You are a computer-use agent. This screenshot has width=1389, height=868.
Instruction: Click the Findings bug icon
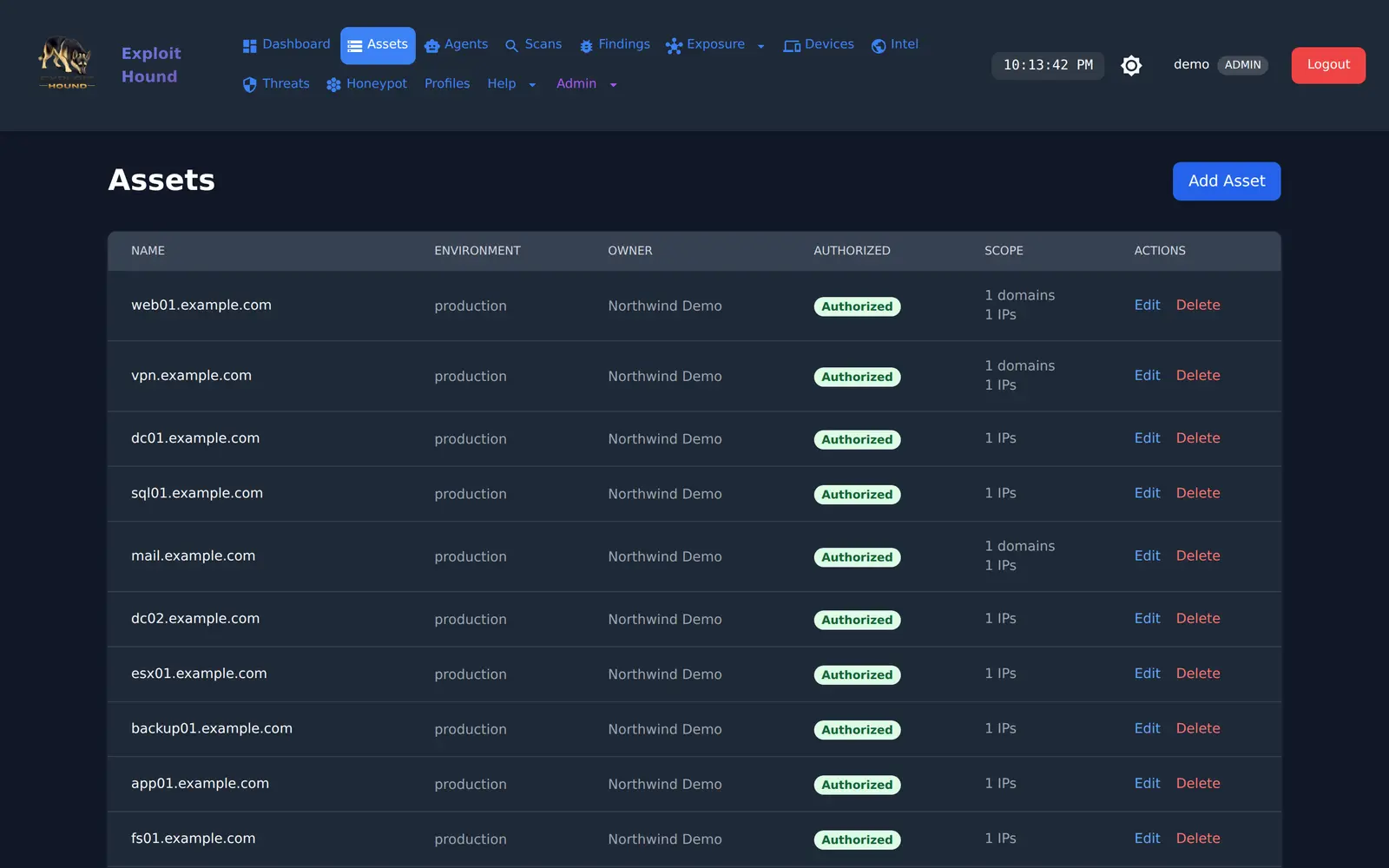click(586, 46)
